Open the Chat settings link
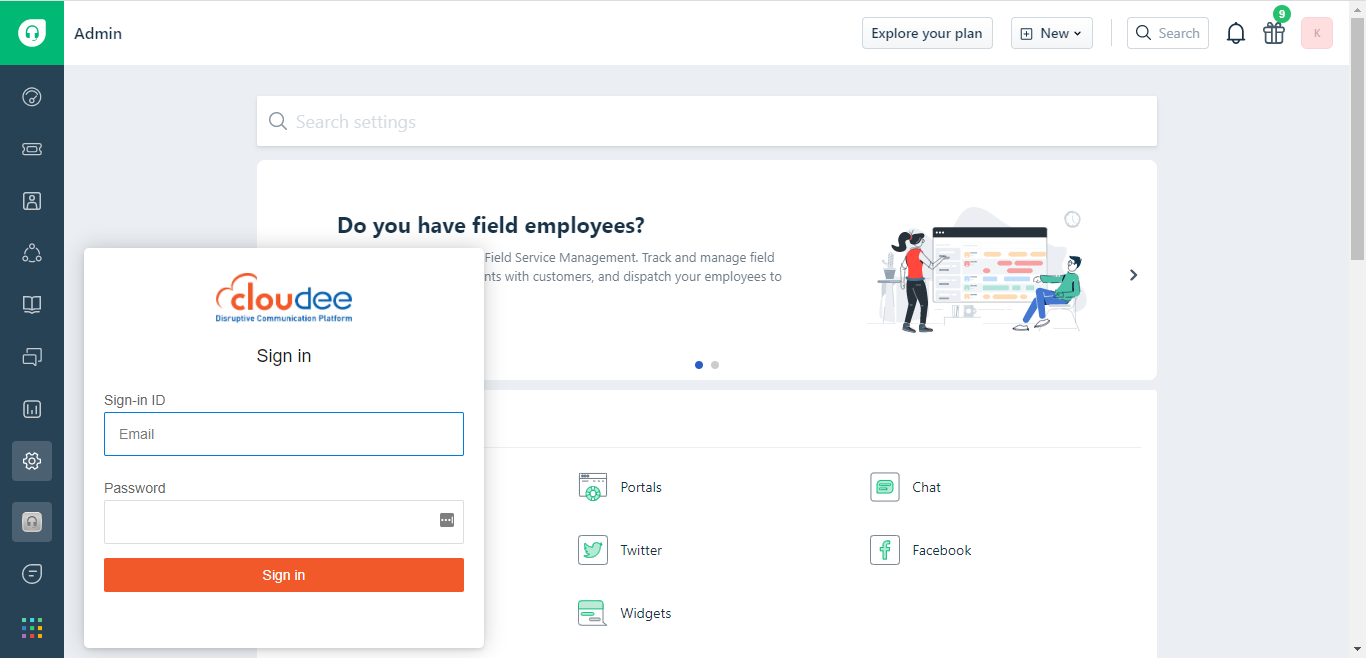 coord(926,487)
